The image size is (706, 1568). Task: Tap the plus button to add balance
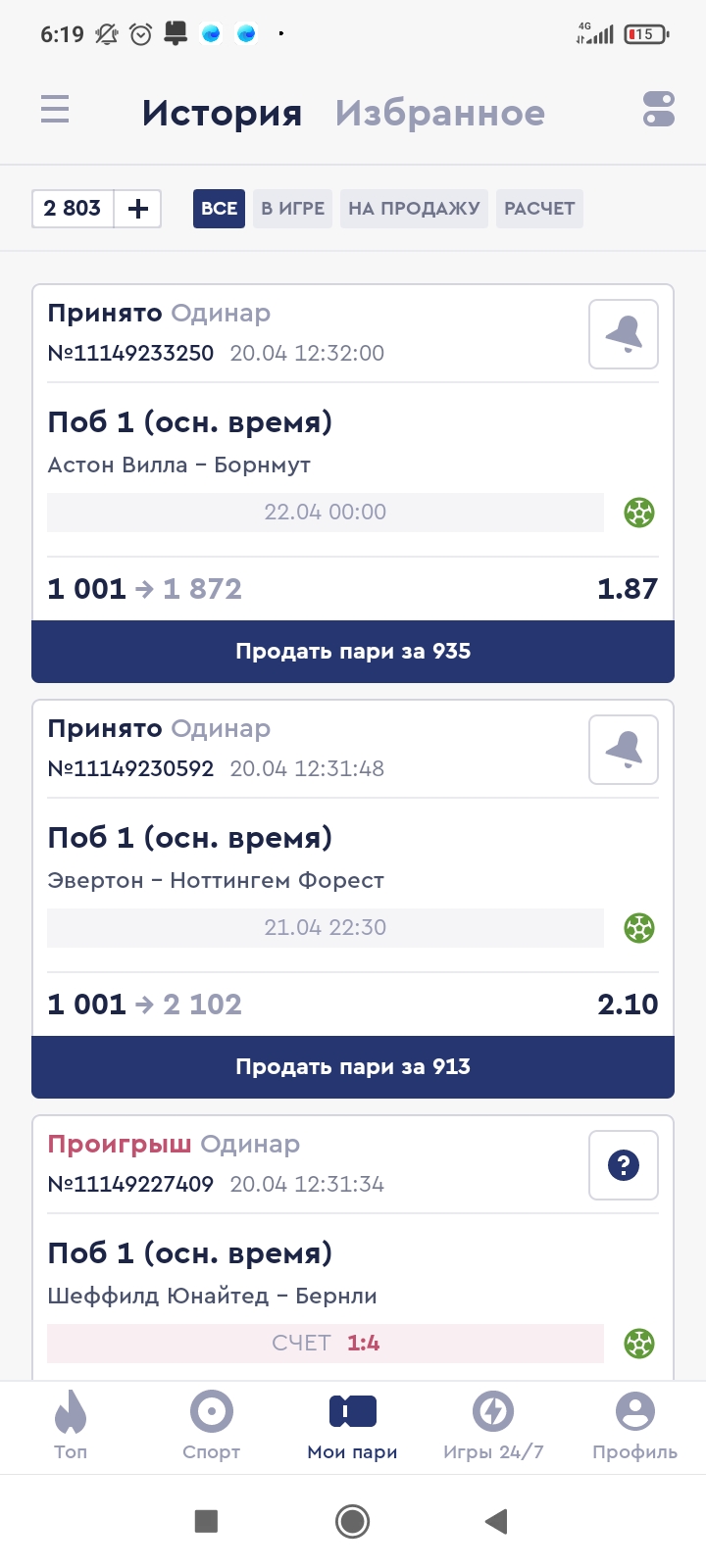coord(138,209)
